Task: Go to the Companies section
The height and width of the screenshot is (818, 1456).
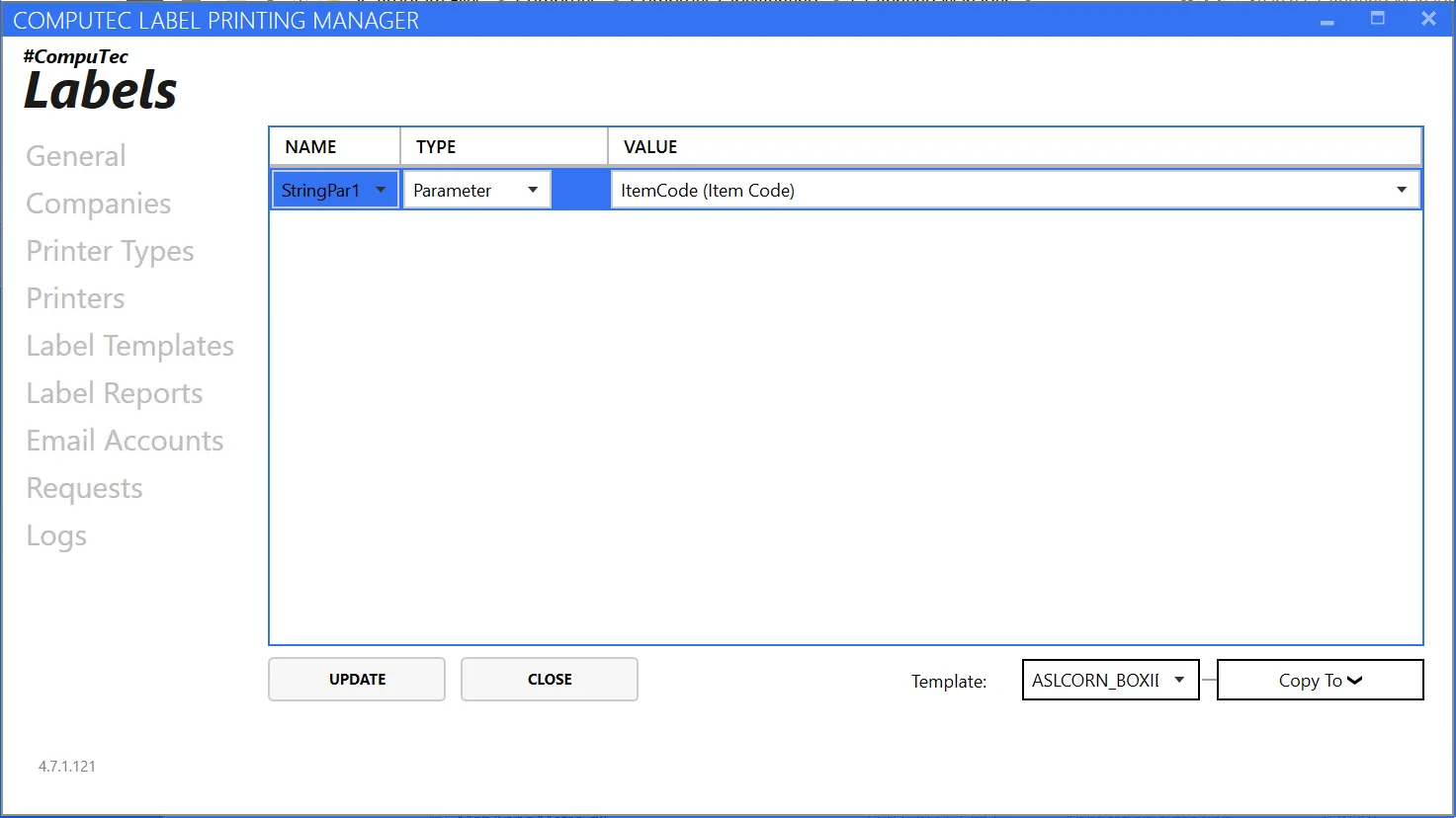Action: point(99,204)
